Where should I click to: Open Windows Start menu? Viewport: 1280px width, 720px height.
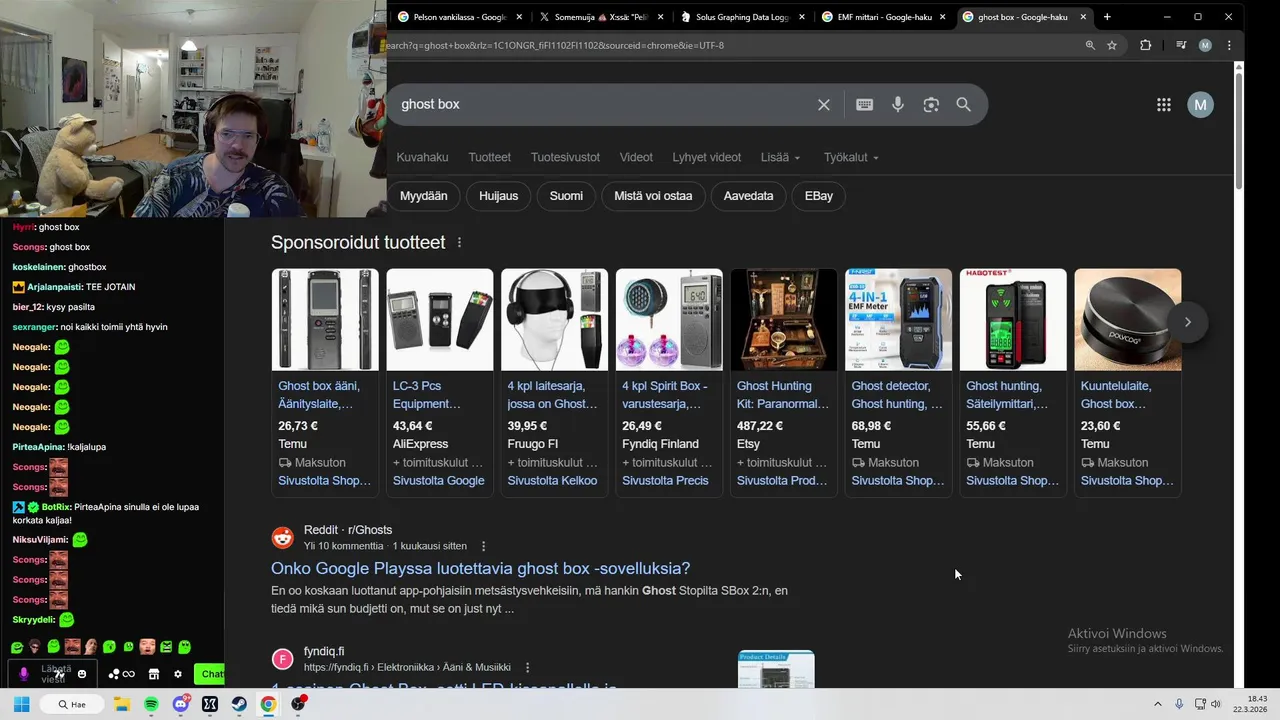pyautogui.click(x=21, y=704)
